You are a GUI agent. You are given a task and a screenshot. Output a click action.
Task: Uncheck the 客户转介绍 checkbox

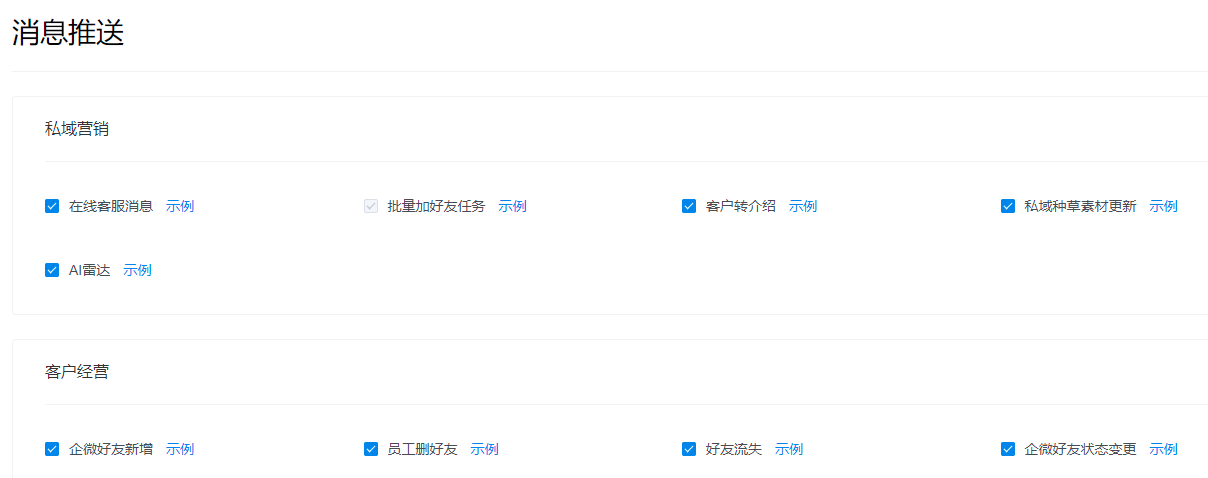[689, 206]
